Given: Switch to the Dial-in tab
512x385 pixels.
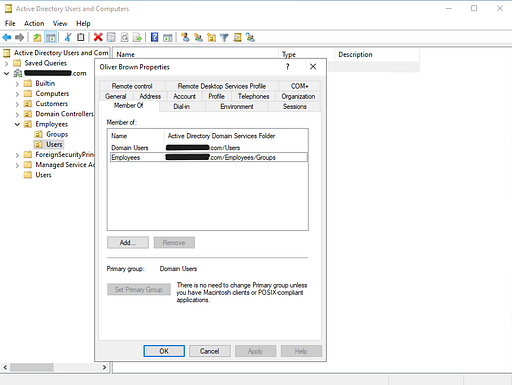Looking at the screenshot, I should (182, 107).
